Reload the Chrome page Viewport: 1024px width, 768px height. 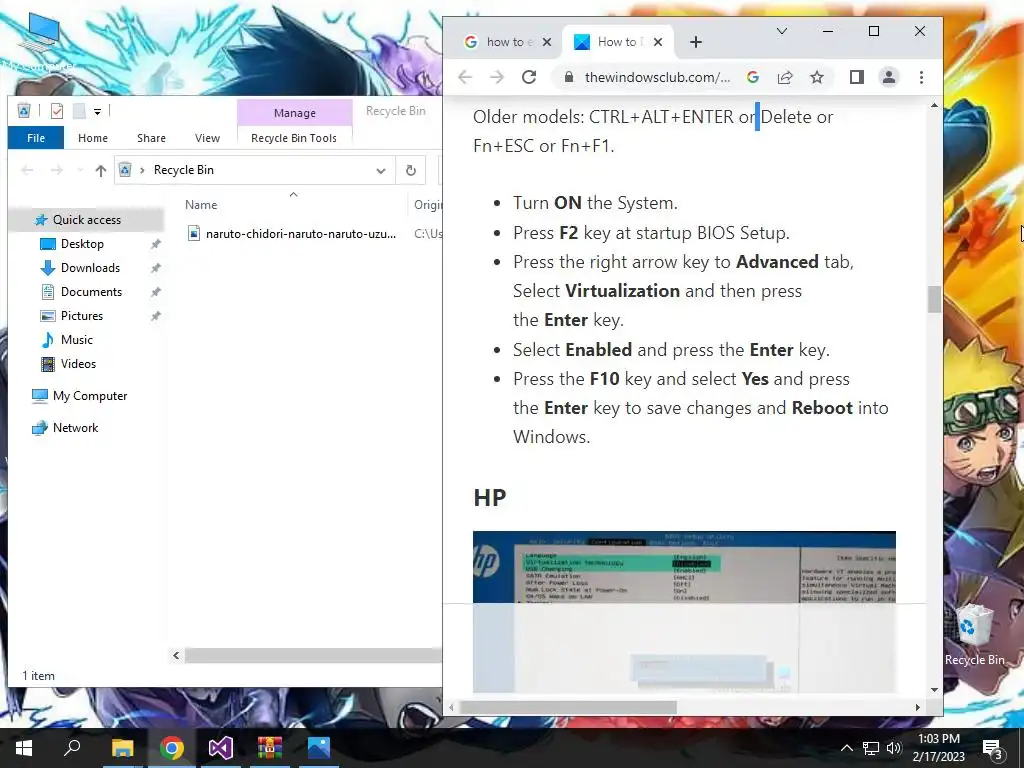click(x=529, y=77)
